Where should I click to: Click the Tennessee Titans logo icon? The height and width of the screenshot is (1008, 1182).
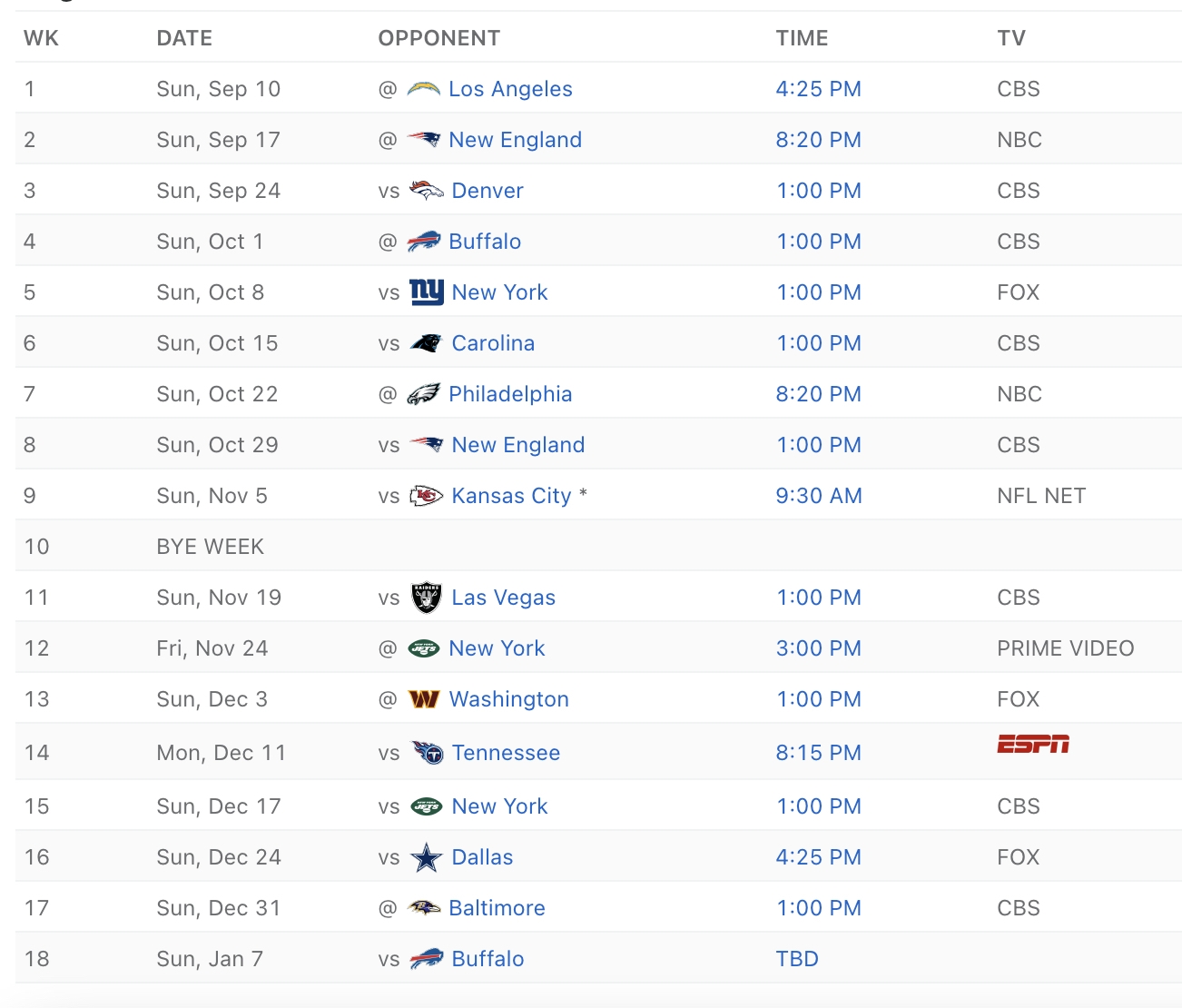427,753
